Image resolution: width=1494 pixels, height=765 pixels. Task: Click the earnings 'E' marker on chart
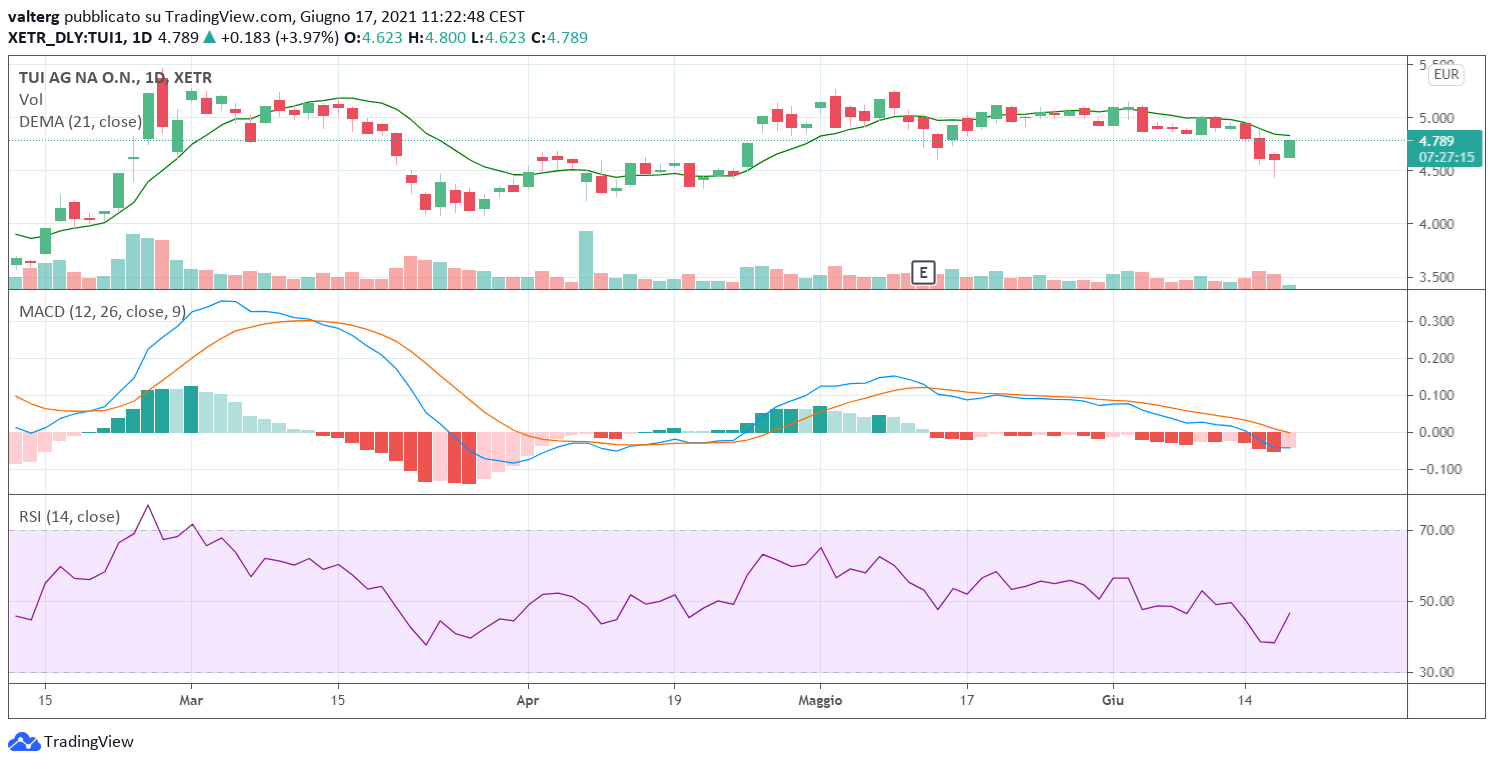[x=924, y=272]
